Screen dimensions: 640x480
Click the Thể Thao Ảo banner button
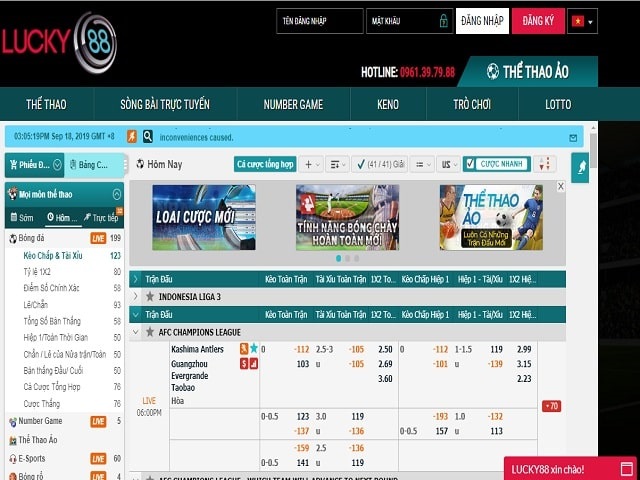(x=528, y=71)
